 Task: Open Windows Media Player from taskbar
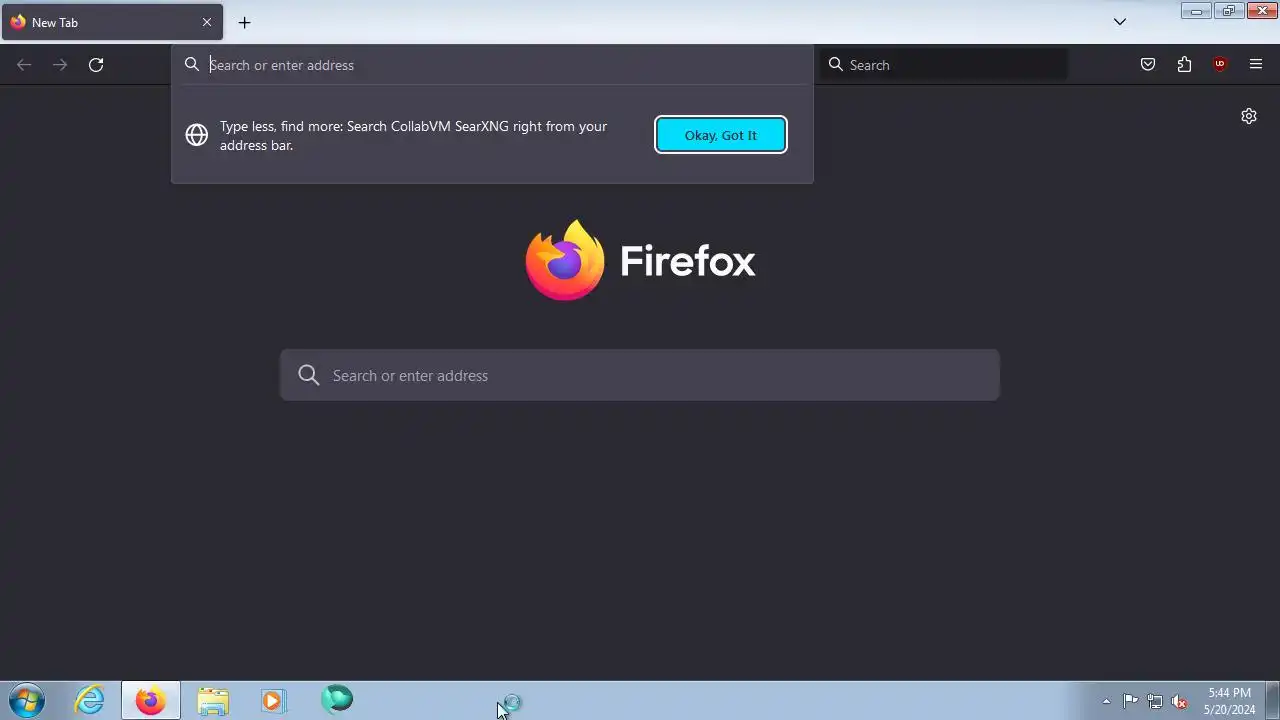tap(273, 700)
